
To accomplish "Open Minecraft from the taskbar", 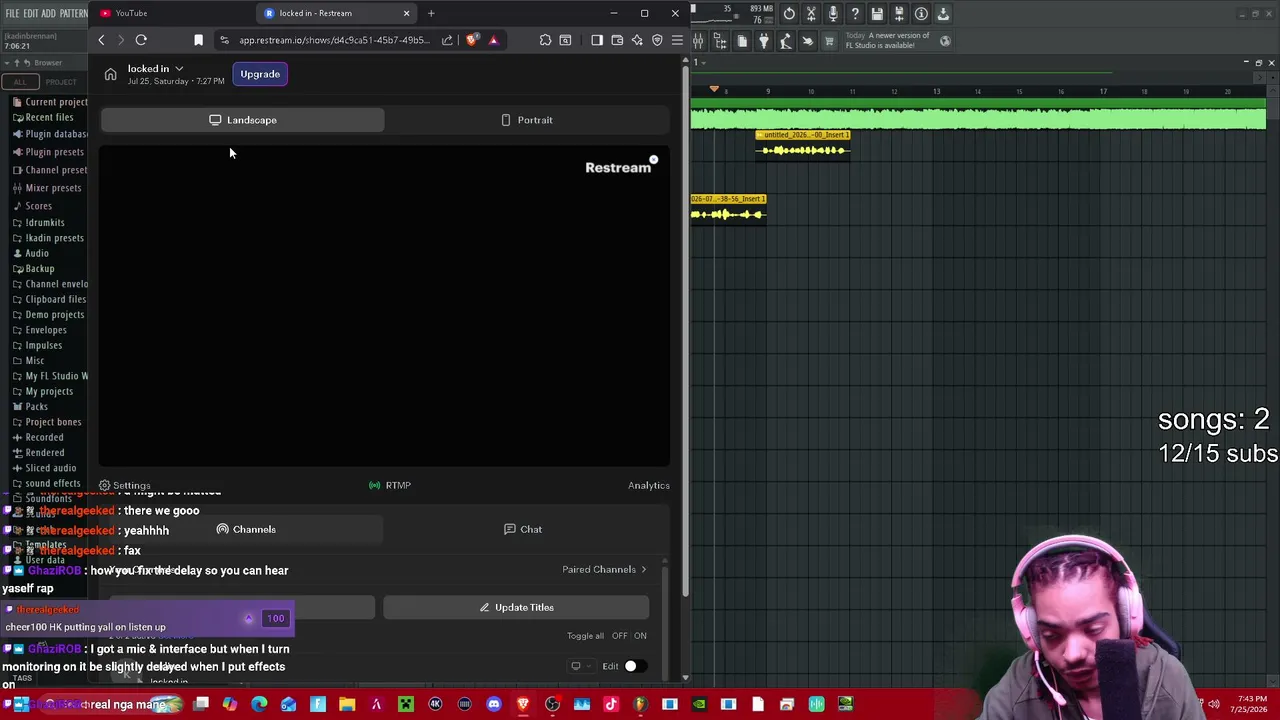I will pyautogui.click(x=406, y=705).
